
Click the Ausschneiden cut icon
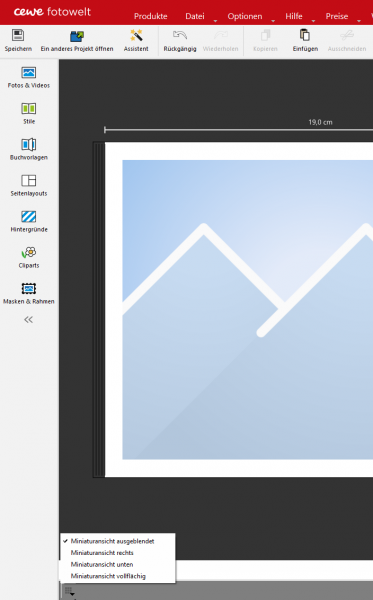point(347,35)
